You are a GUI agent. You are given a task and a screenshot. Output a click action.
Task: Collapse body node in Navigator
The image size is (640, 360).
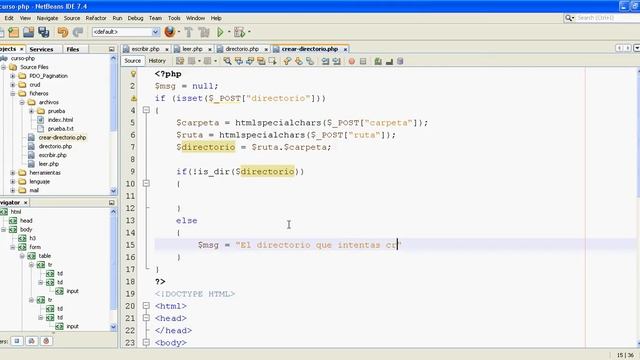tap(4, 229)
